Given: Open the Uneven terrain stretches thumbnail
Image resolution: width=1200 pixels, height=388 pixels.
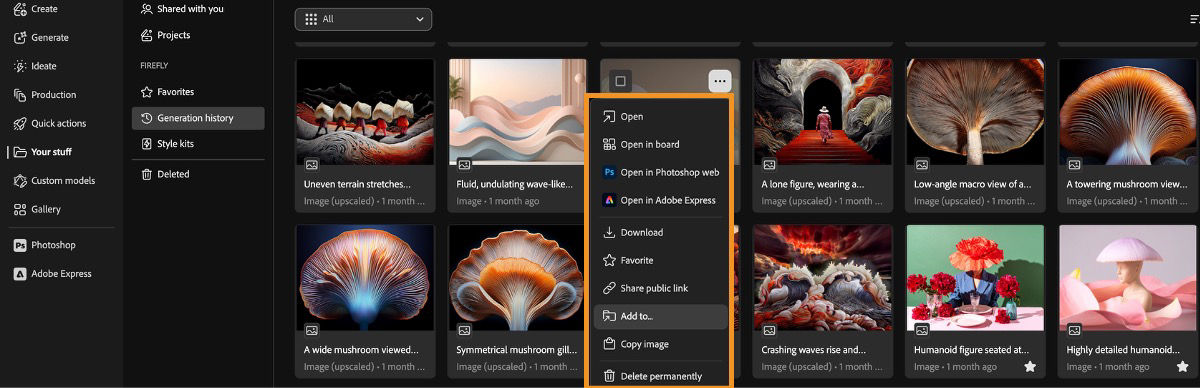Looking at the screenshot, I should (x=365, y=112).
